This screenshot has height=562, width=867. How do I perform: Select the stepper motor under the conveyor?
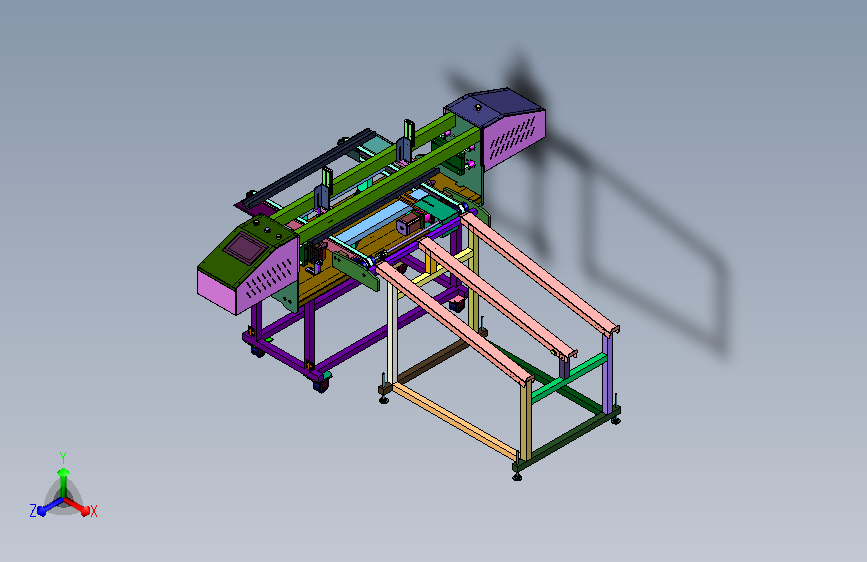(410, 224)
